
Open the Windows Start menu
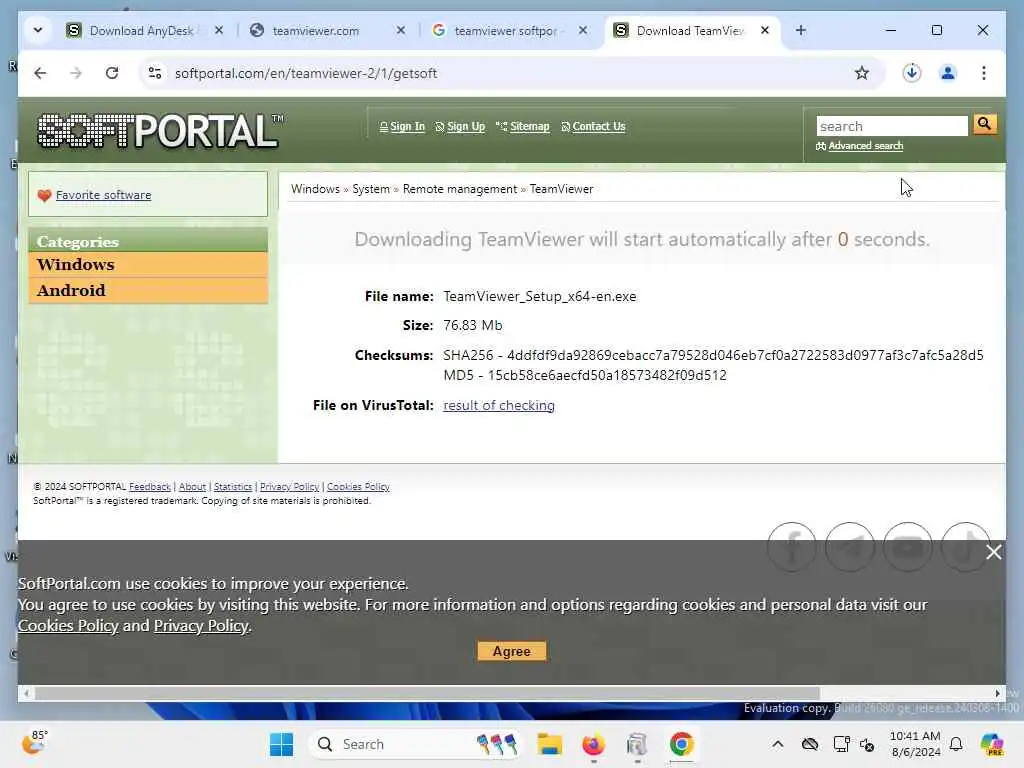[x=281, y=744]
